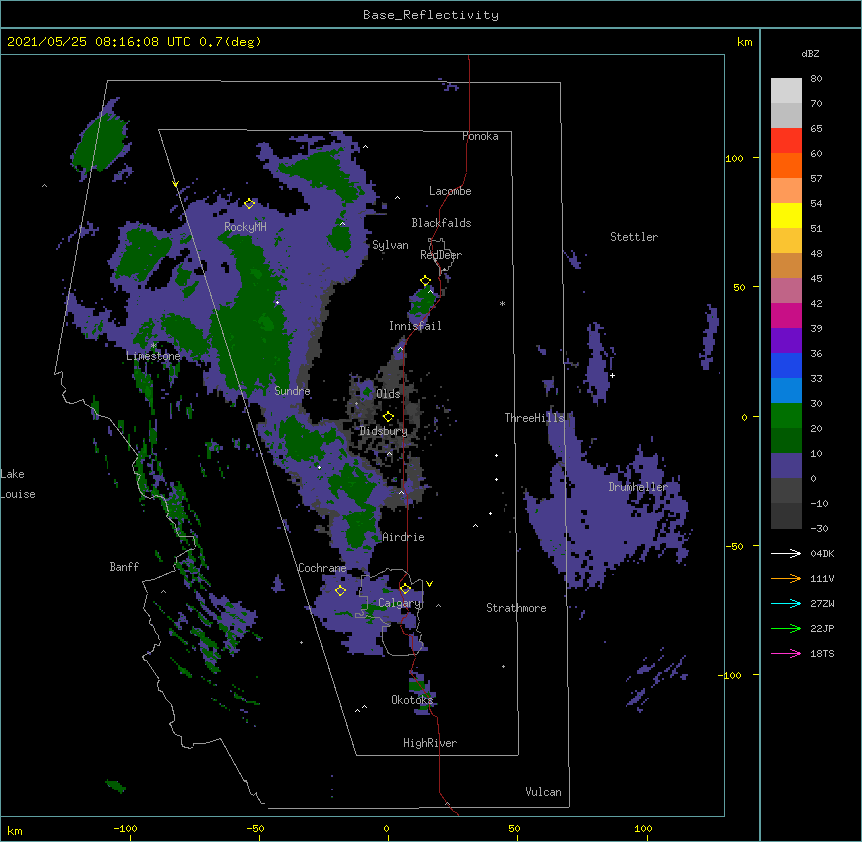Image resolution: width=862 pixels, height=842 pixels.
Task: Click the Airdrie city label
Action: [x=404, y=538]
